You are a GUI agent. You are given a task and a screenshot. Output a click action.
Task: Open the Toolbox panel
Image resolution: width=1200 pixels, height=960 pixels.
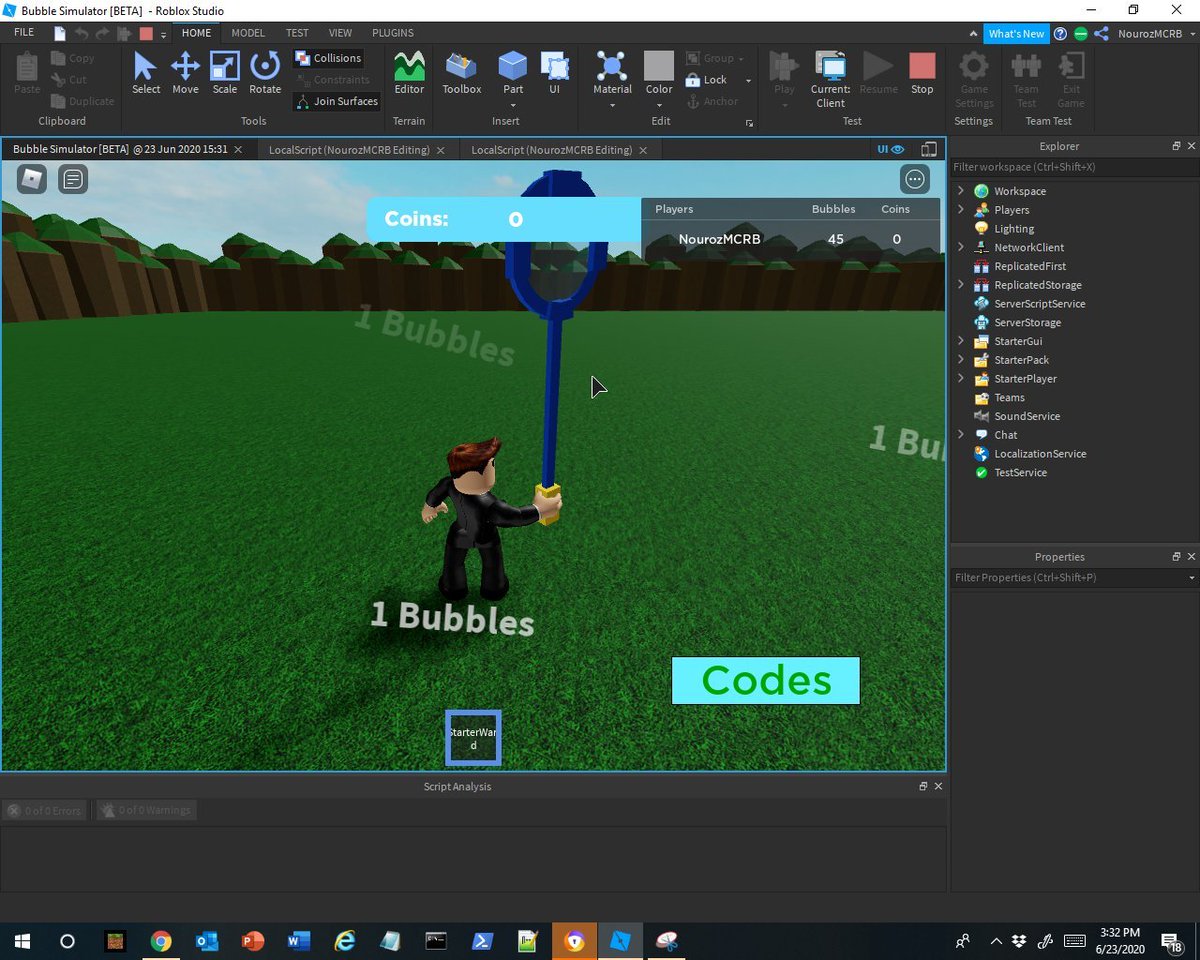[x=462, y=73]
